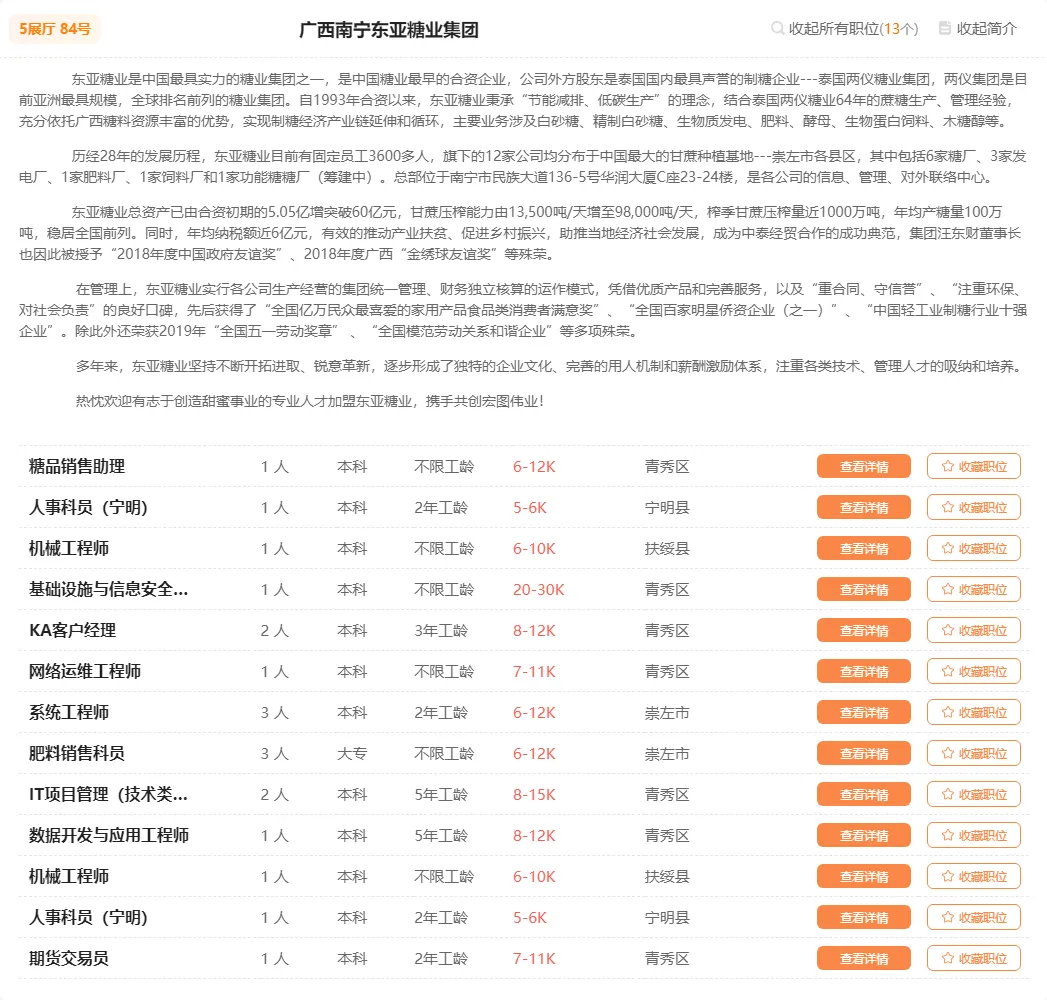View details for 数据开发与应用工程师
This screenshot has height=1000, width=1047.
point(863,836)
